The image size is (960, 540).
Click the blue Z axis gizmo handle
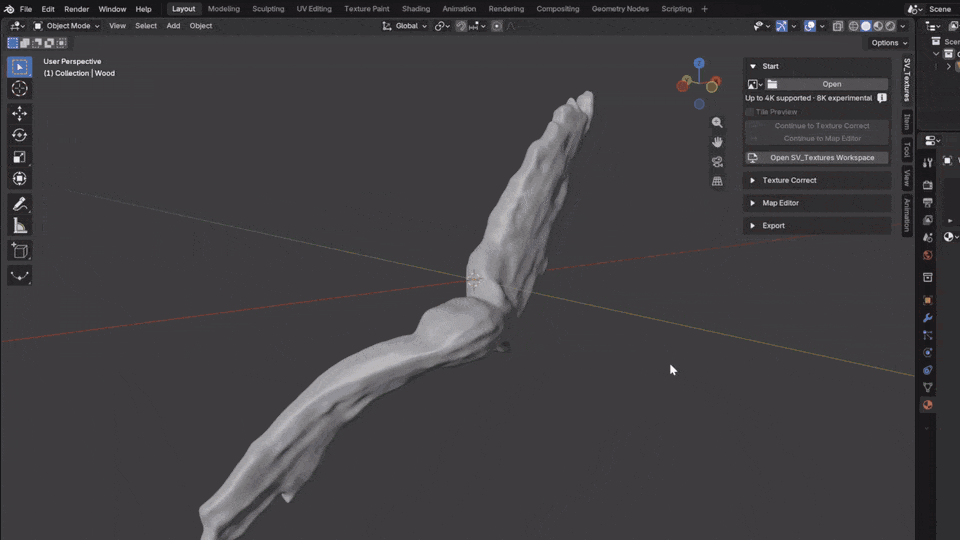coord(699,63)
